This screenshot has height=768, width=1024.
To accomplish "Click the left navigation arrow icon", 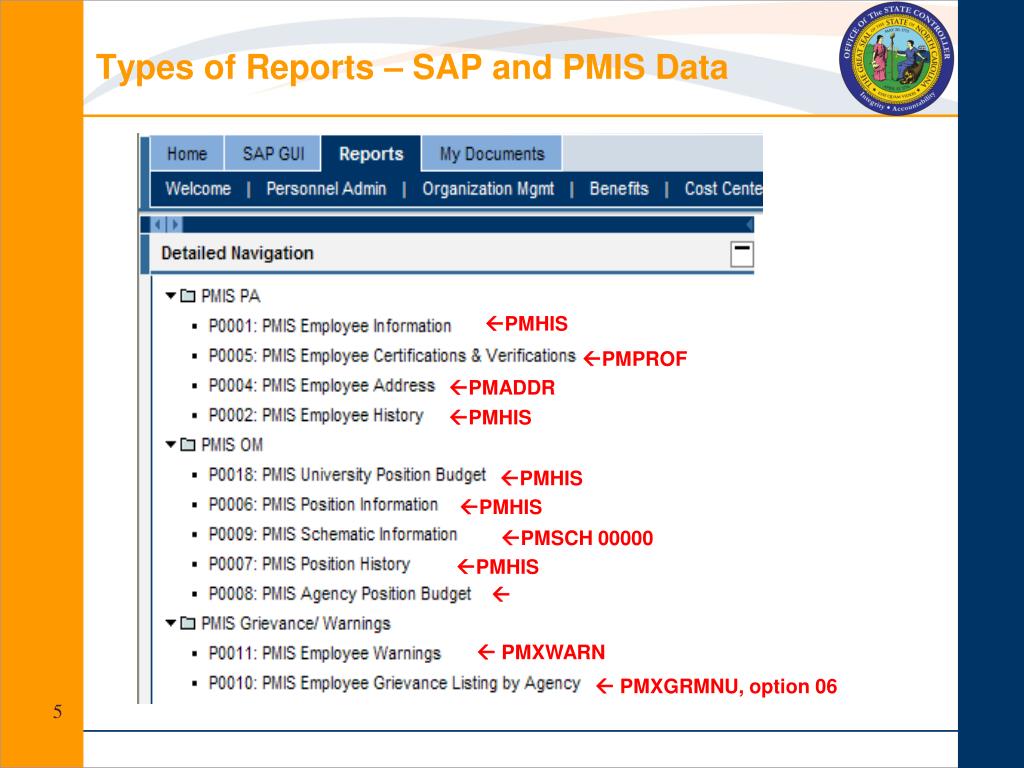I will click(158, 225).
